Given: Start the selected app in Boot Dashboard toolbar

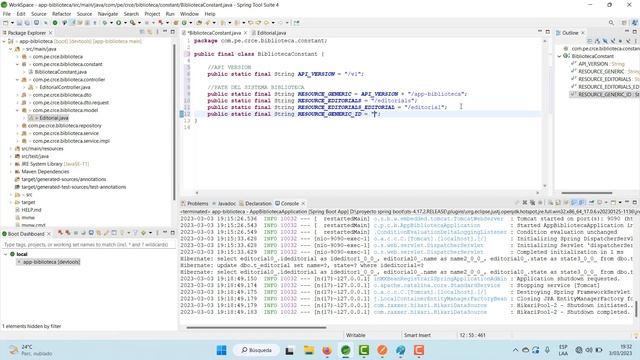Looking at the screenshot, I should [60, 233].
